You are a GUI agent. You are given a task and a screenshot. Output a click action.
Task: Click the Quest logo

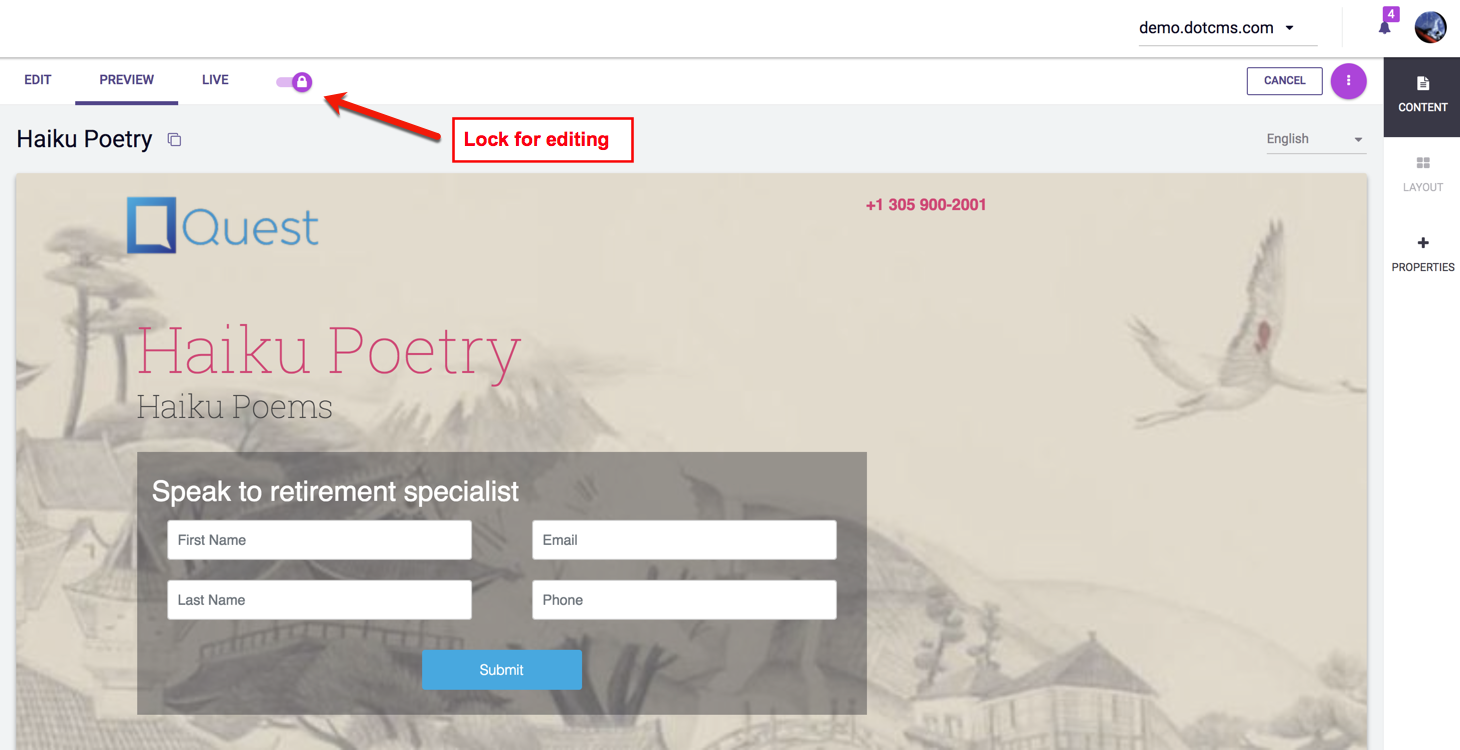pos(223,225)
